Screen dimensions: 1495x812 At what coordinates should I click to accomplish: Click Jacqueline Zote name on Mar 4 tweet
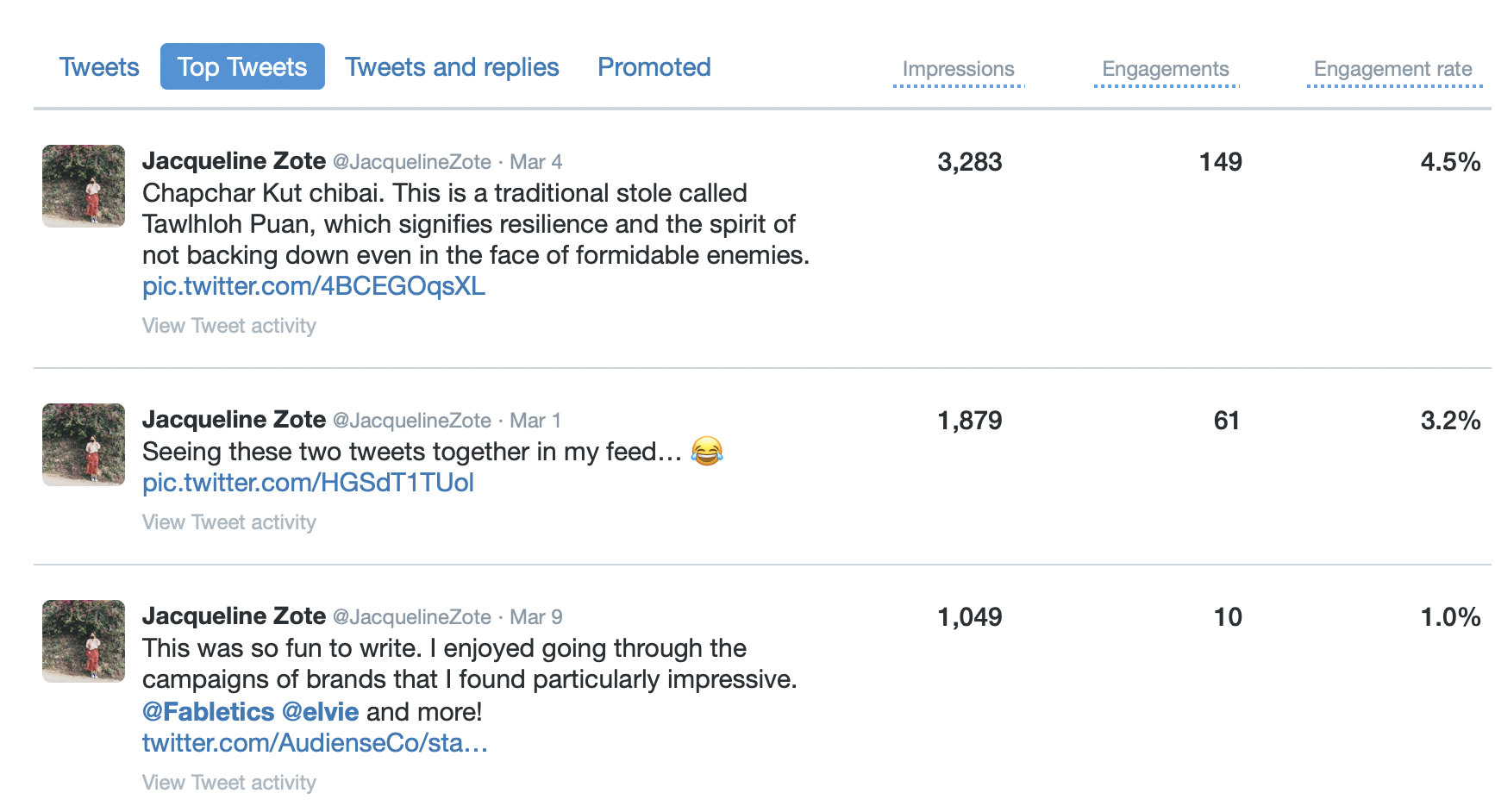[234, 161]
